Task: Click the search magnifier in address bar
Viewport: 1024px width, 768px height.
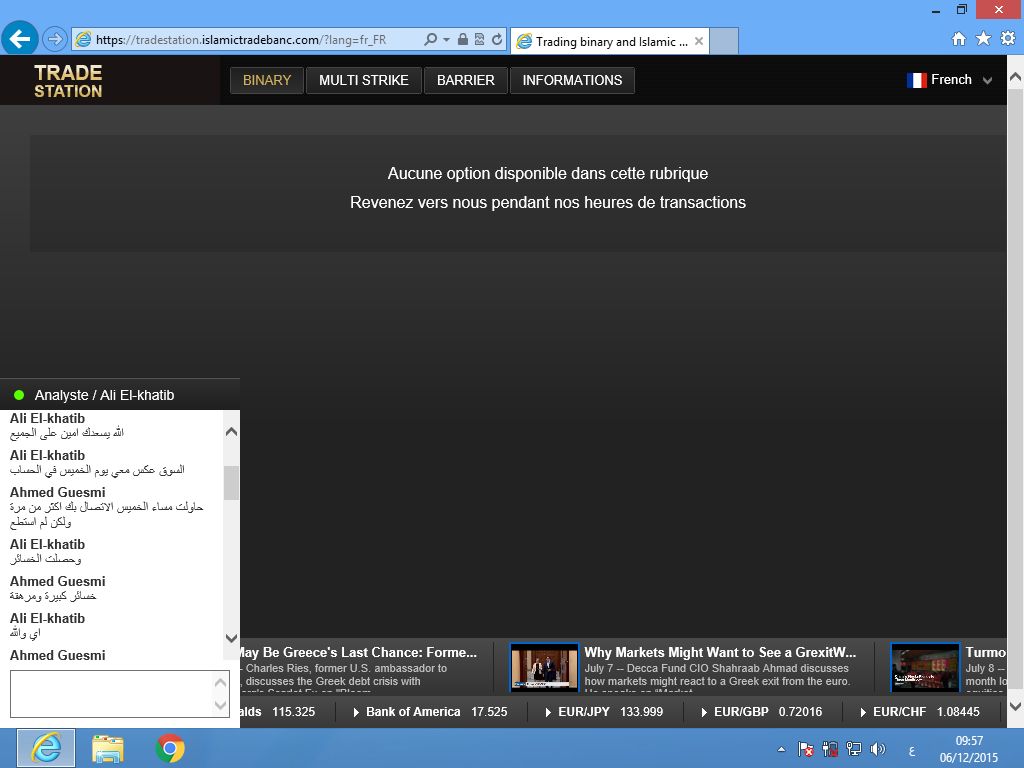Action: 430,39
